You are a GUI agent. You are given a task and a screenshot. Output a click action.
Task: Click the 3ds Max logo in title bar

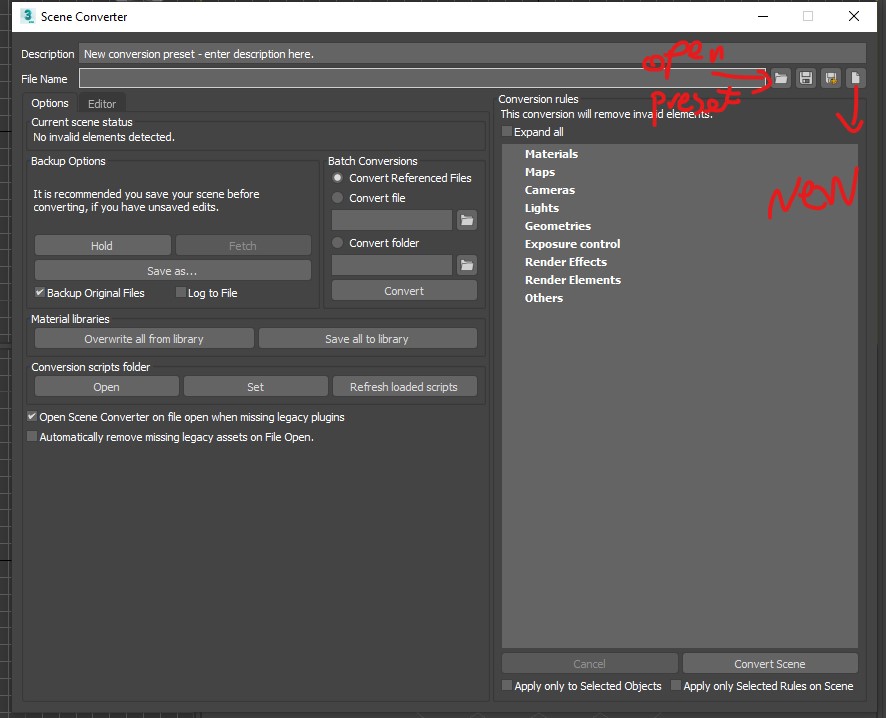click(27, 17)
